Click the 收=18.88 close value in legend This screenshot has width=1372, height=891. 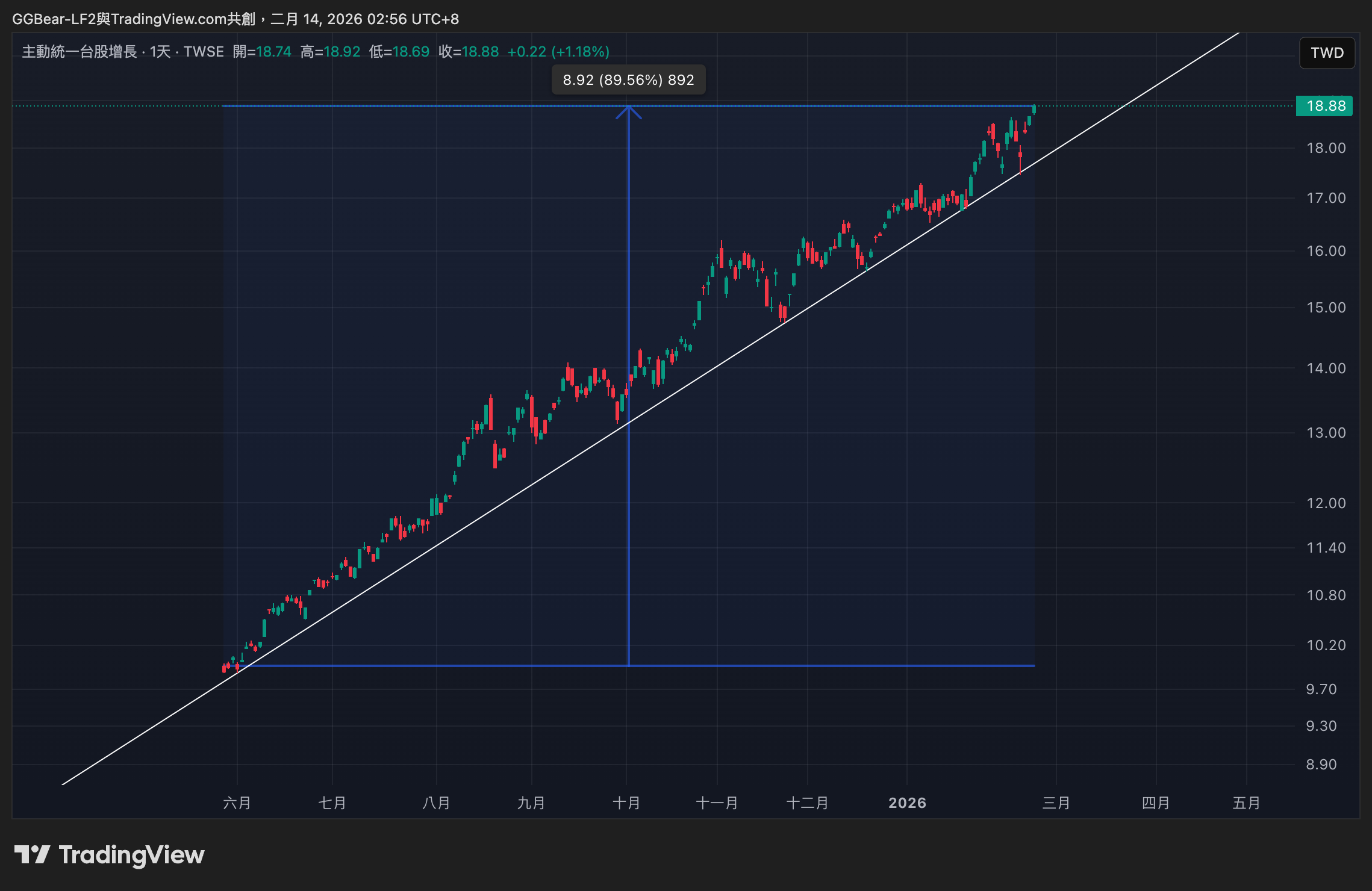pyautogui.click(x=469, y=52)
